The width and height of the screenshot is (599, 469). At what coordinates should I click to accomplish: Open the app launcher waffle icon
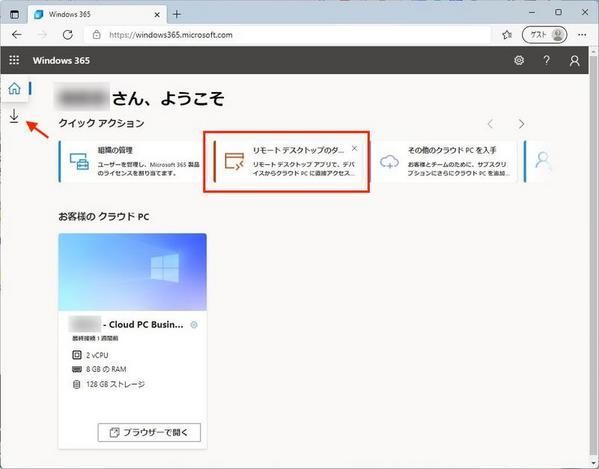pos(14,60)
